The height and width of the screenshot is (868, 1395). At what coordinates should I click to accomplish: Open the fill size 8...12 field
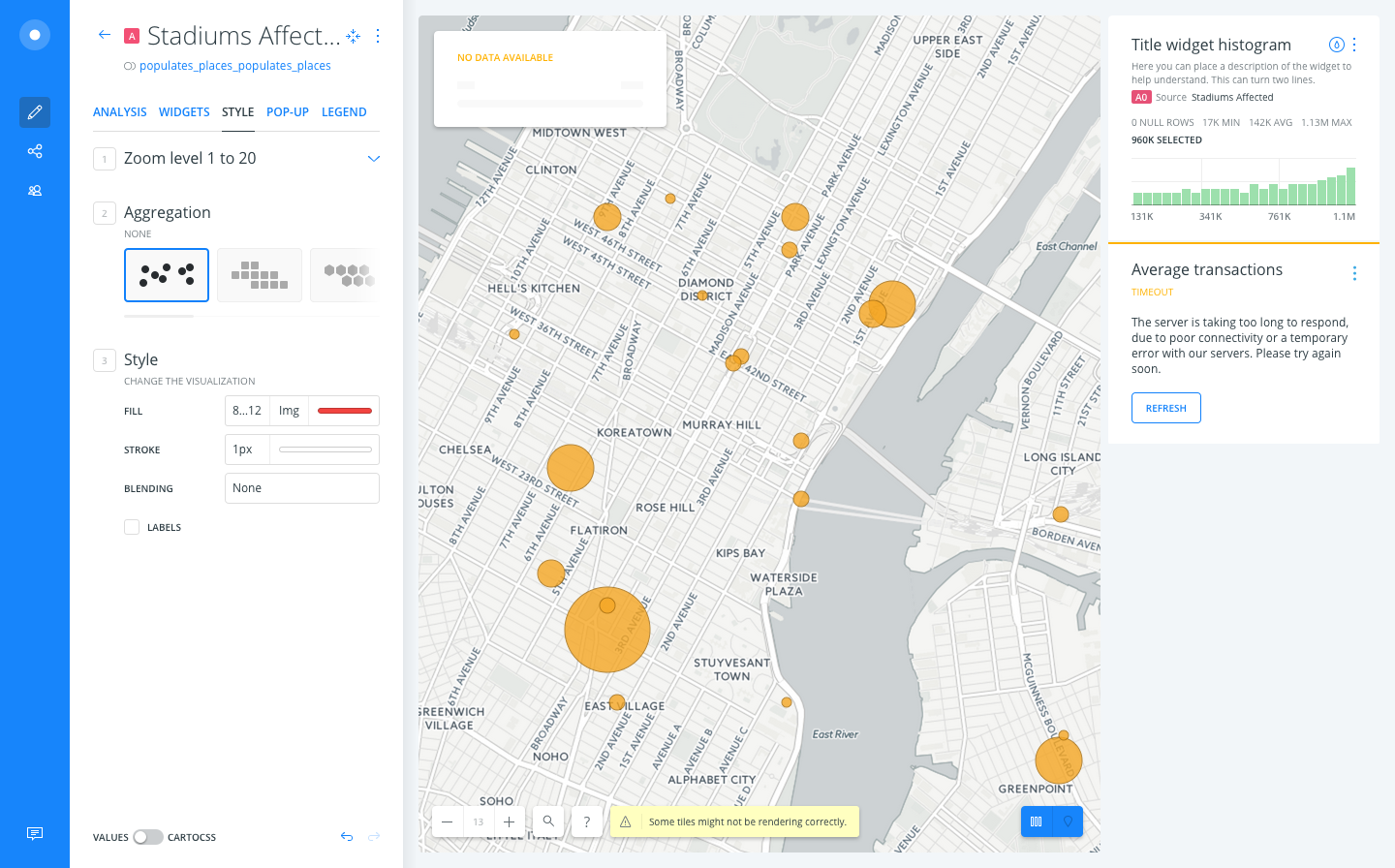247,411
